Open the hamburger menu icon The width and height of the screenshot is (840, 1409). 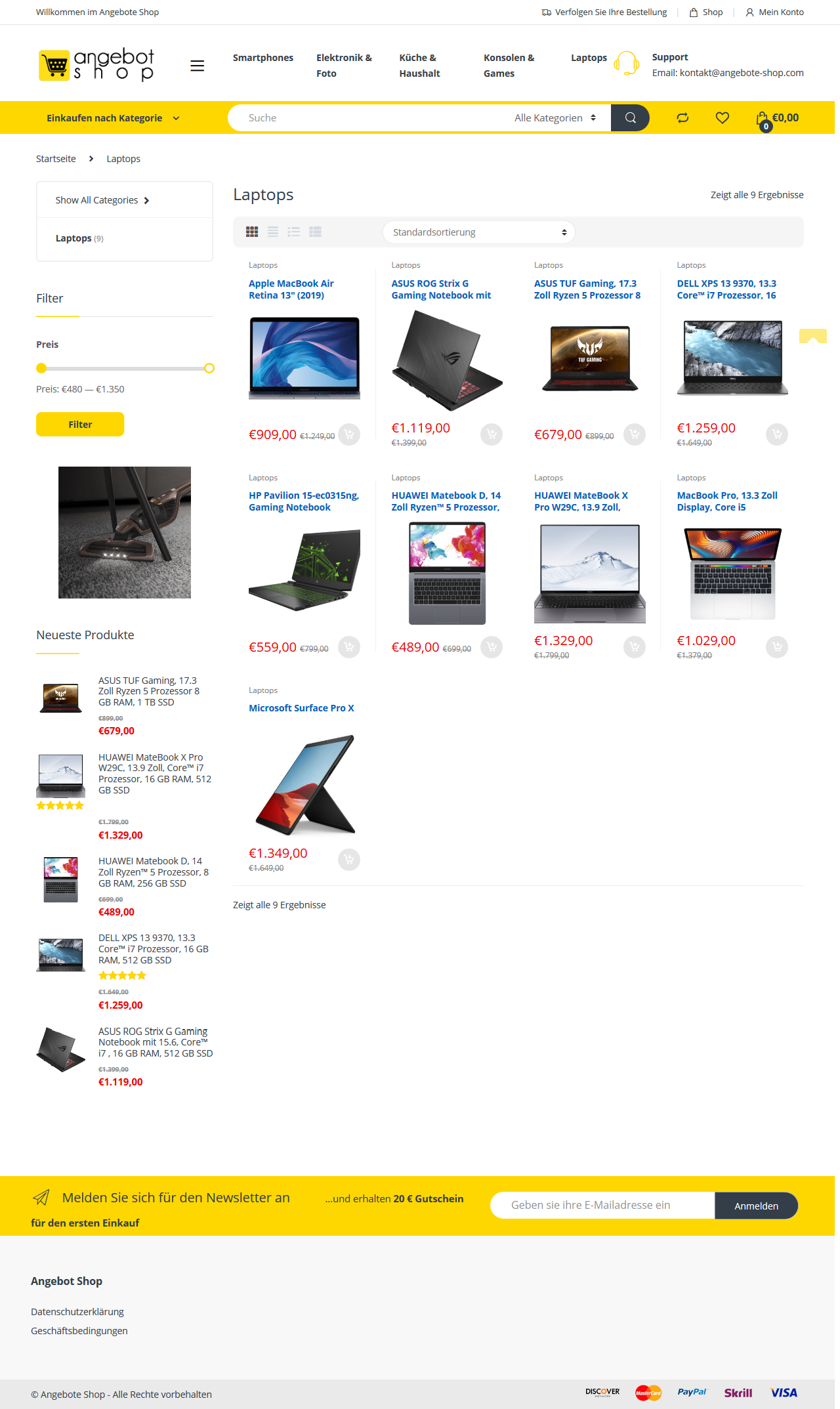pos(197,66)
